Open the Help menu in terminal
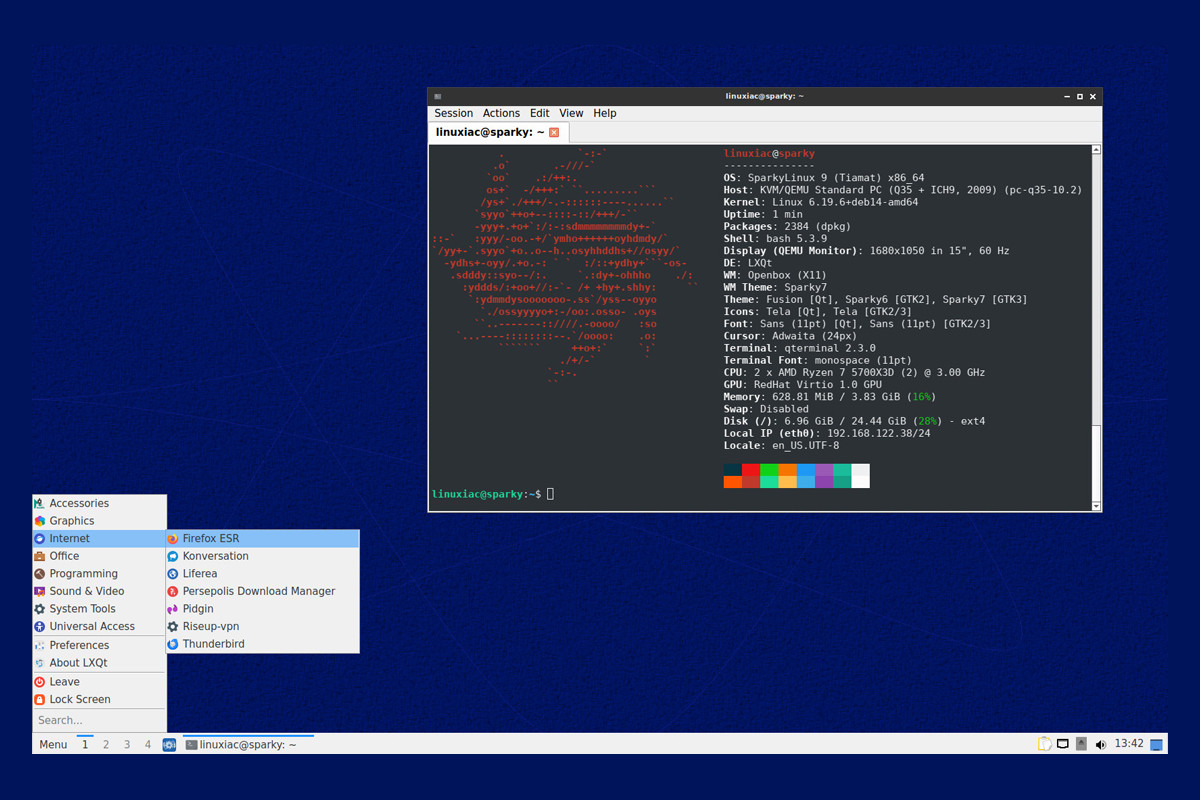 [x=605, y=113]
